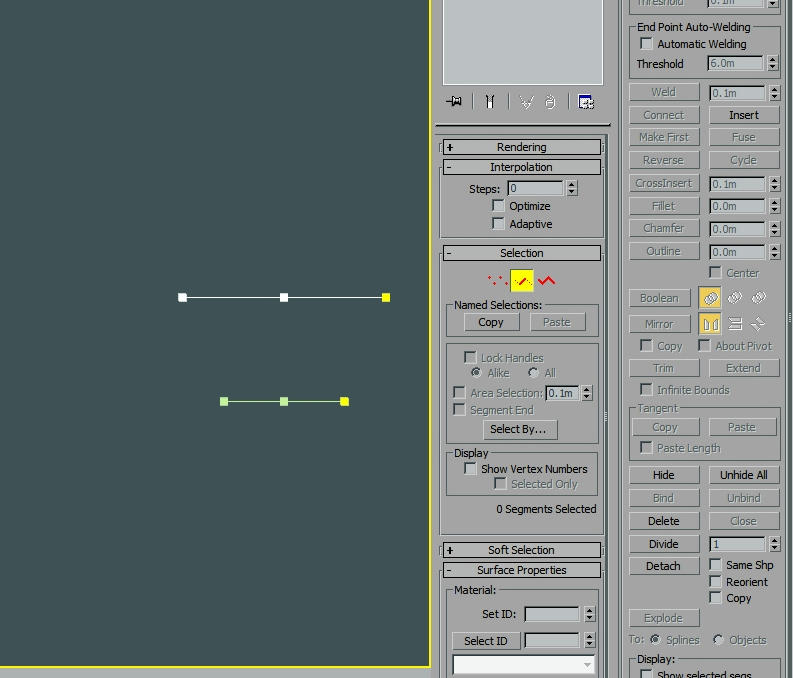Click the Select ID value field
This screenshot has height=678, width=793.
point(552,641)
